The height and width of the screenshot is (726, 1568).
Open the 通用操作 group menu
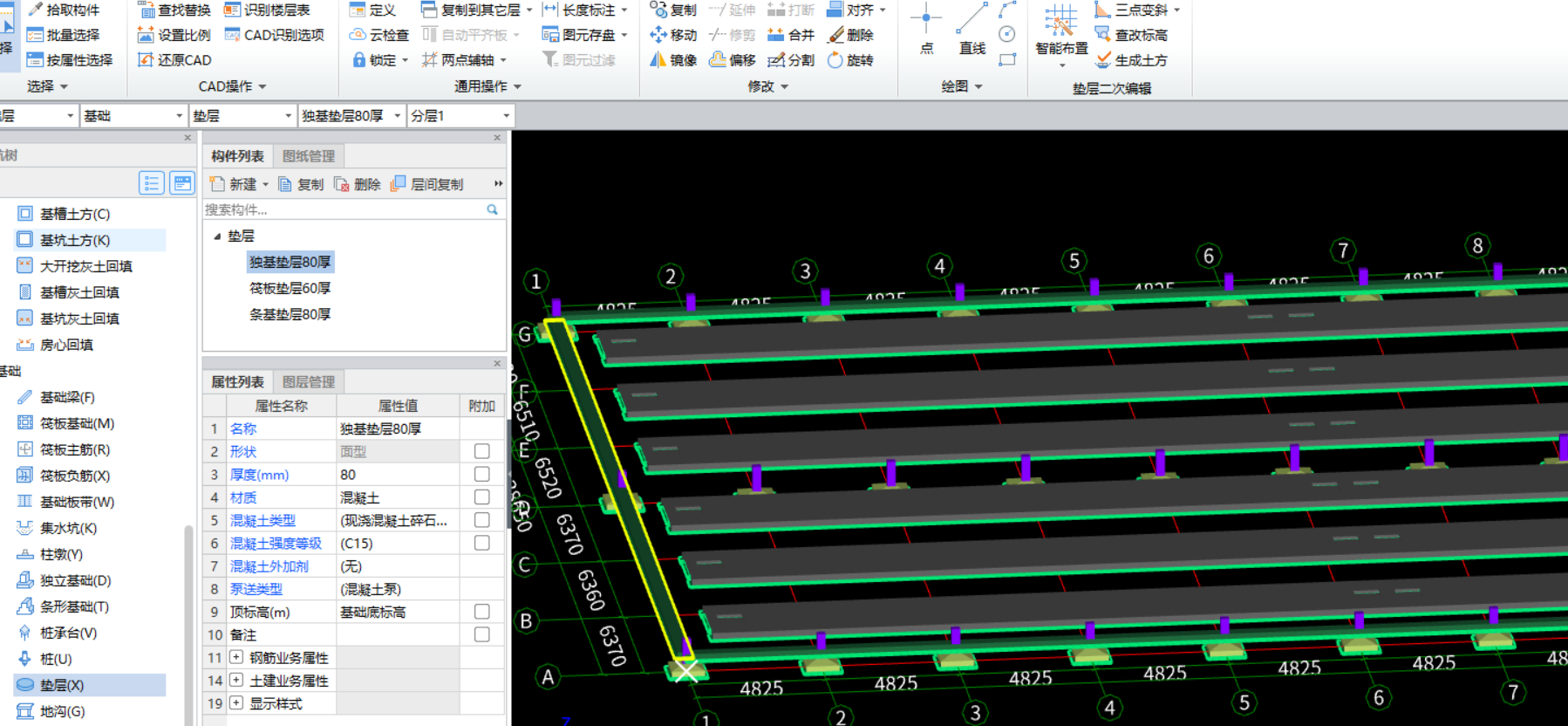[x=487, y=86]
